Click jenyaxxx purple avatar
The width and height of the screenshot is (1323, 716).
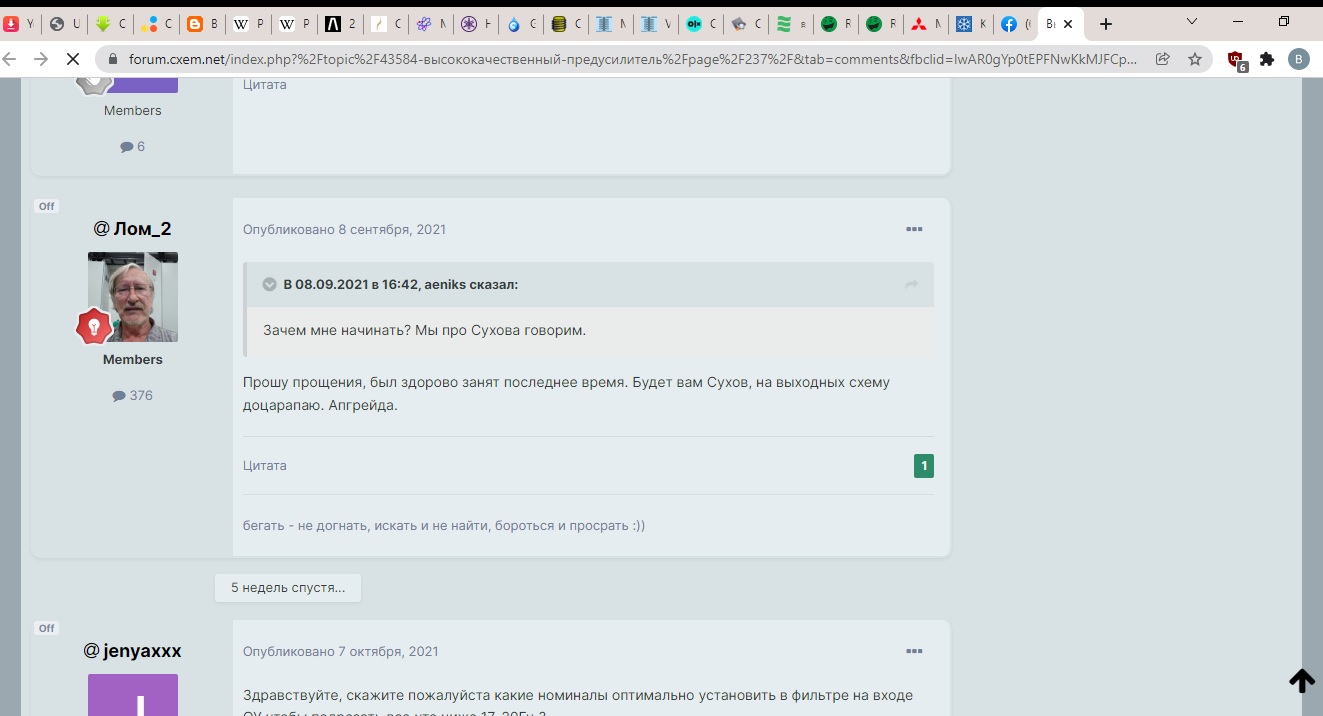[133, 695]
